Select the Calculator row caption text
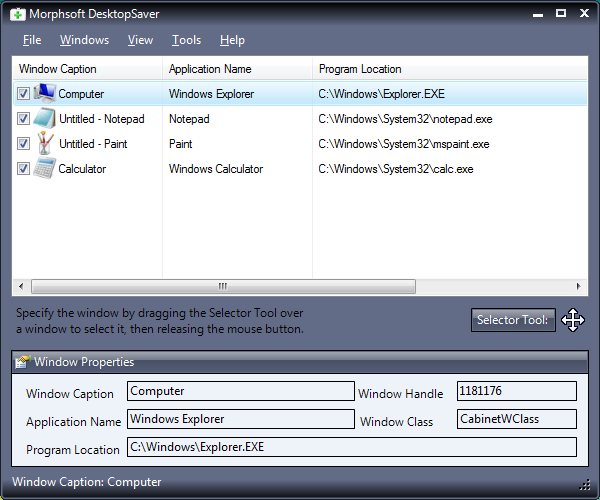The width and height of the screenshot is (600, 500). pos(82,169)
